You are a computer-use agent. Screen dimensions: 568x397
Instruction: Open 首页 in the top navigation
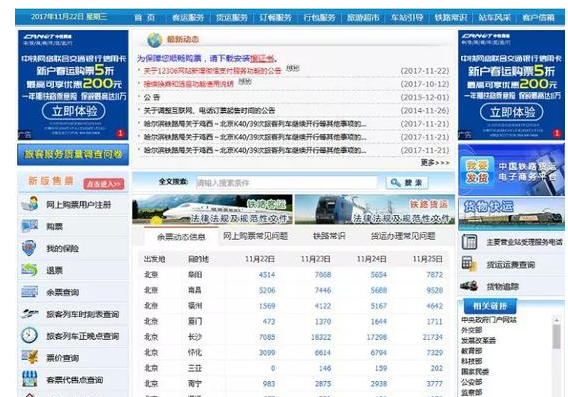pyautogui.click(x=145, y=17)
